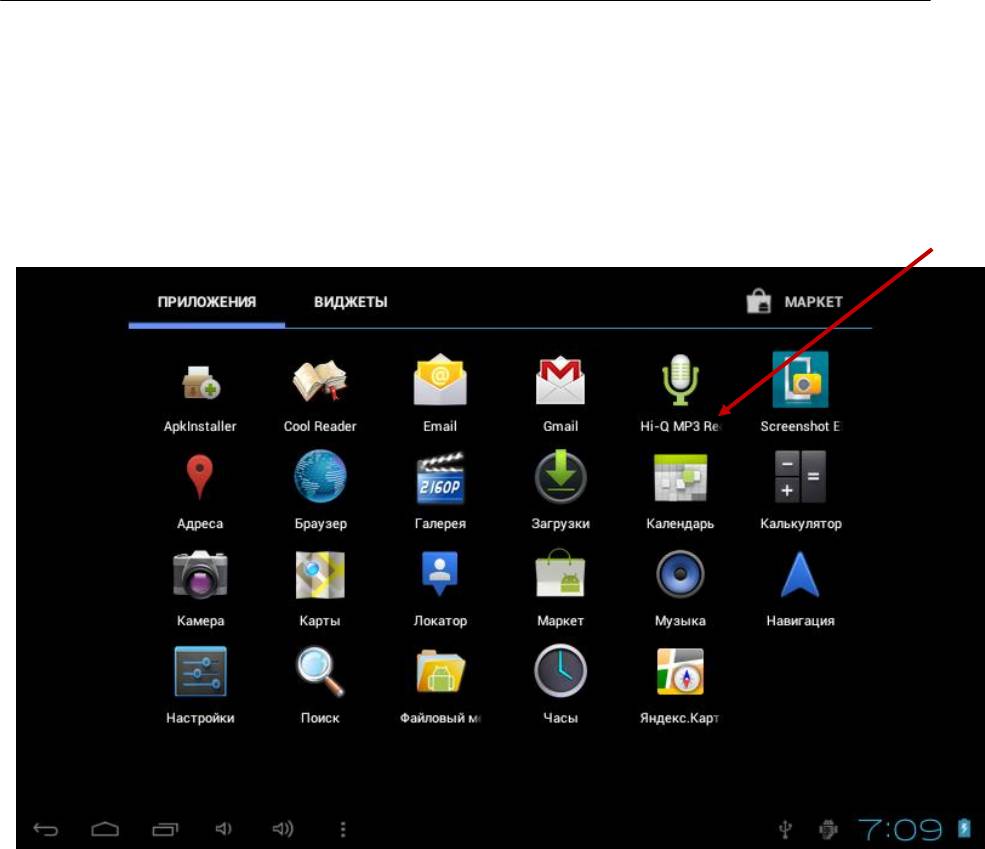The image size is (985, 849).
Task: Open Загрузки downloads app
Action: coord(560,480)
